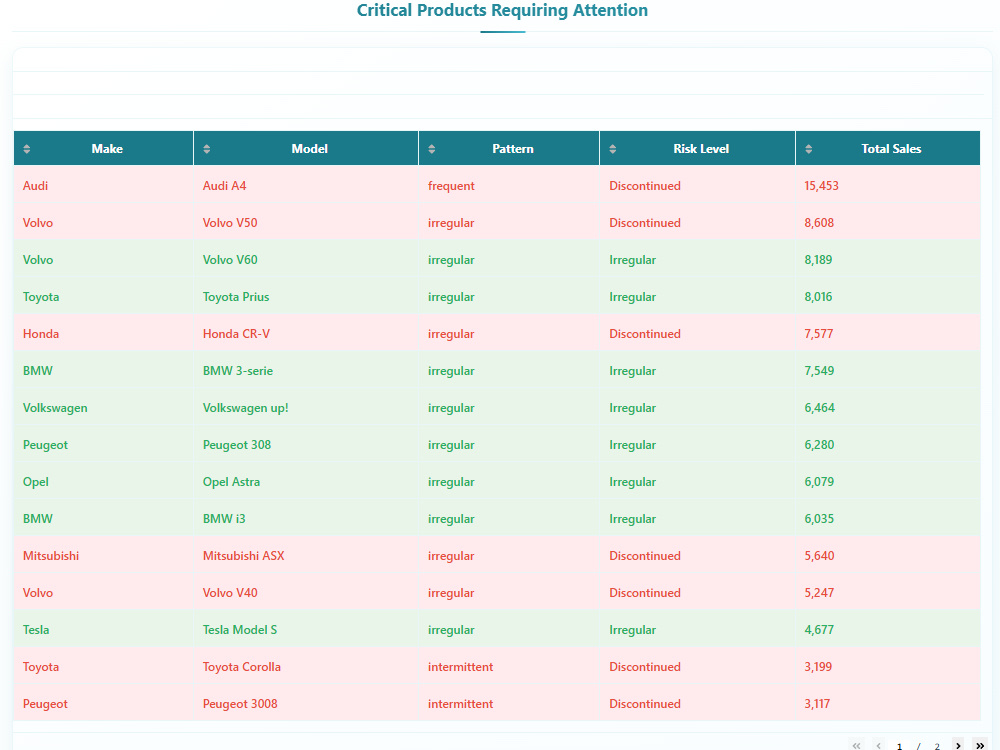Click the Total Sales value 6,280
Image resolution: width=1000 pixels, height=750 pixels.
(819, 445)
